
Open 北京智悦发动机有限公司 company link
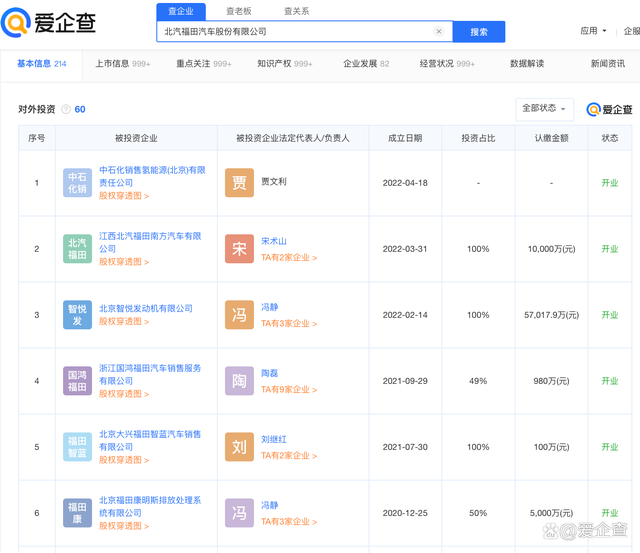click(146, 309)
